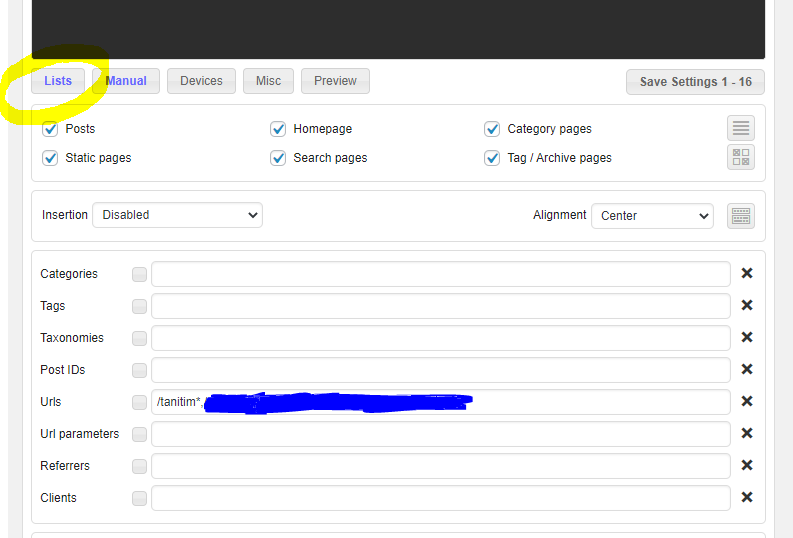Toggle the Tags list mode button
The height and width of the screenshot is (538, 793).
[x=140, y=306]
